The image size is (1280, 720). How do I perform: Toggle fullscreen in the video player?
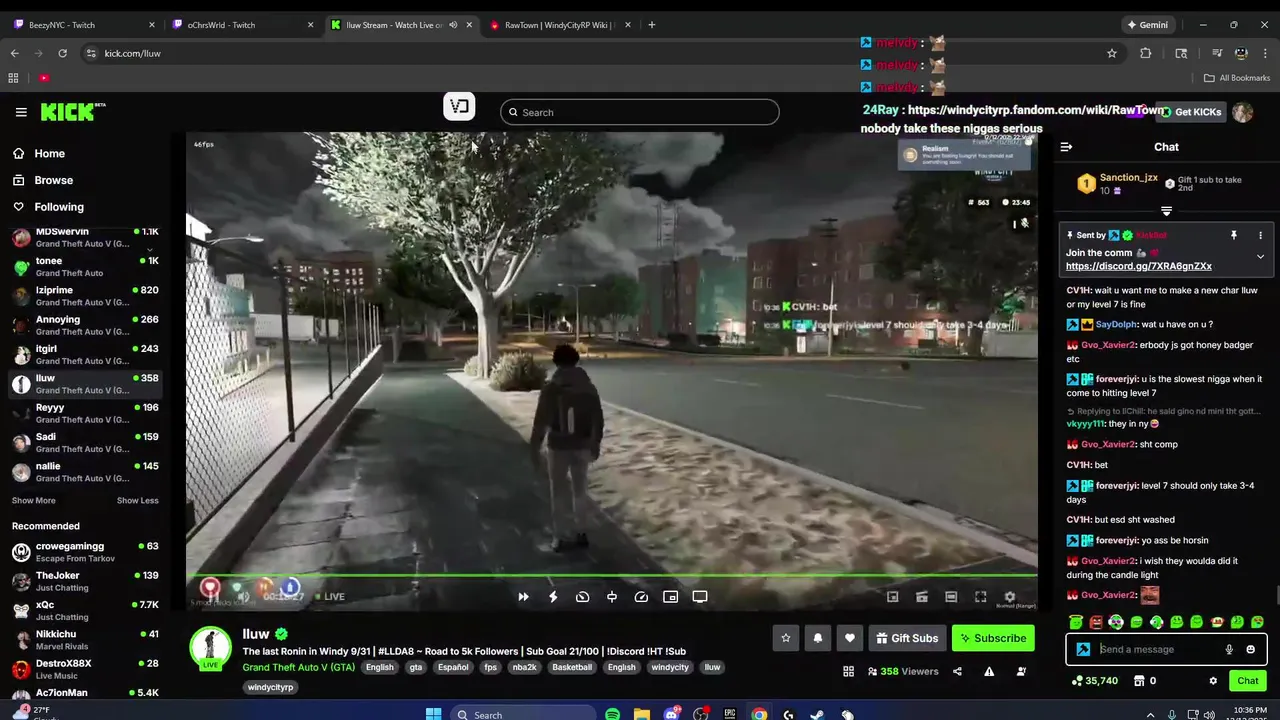click(x=980, y=597)
